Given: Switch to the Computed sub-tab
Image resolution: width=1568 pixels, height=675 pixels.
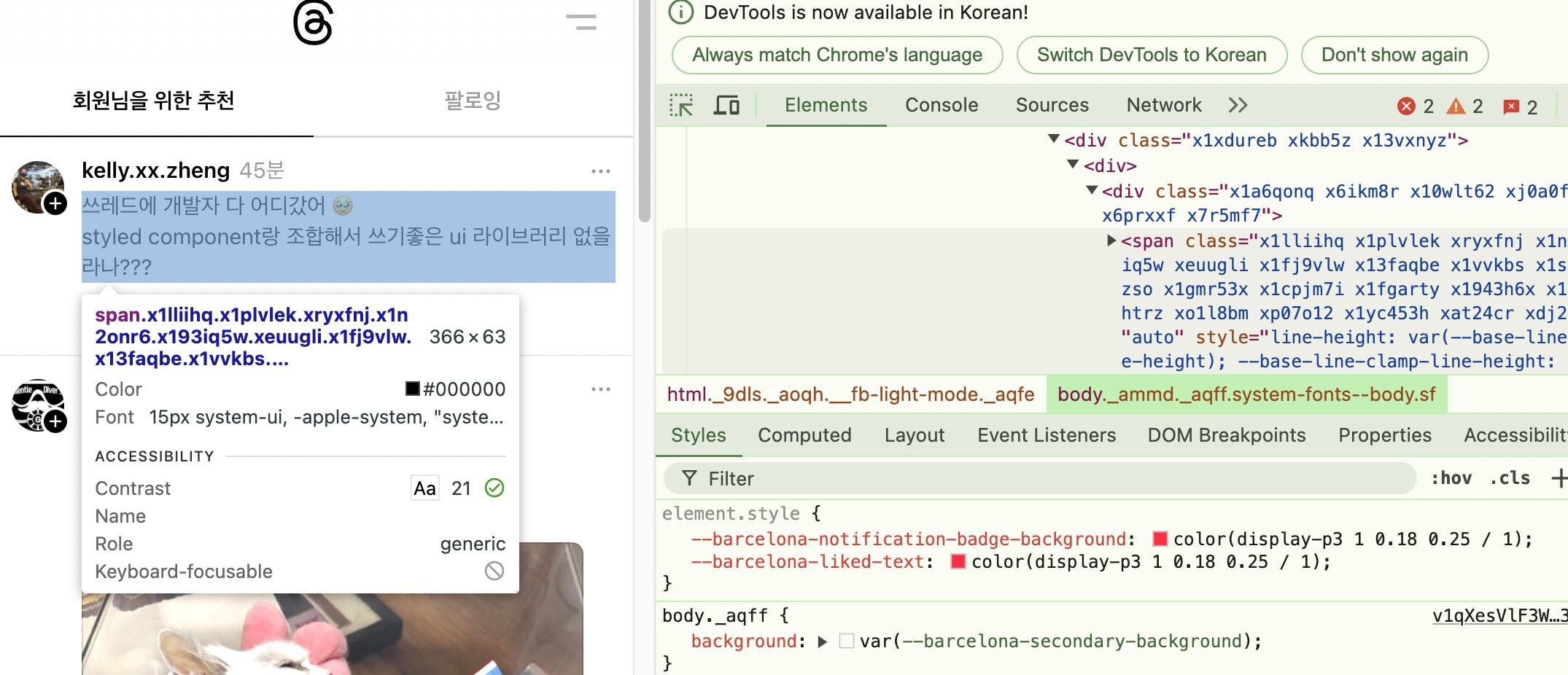Looking at the screenshot, I should pyautogui.click(x=804, y=435).
